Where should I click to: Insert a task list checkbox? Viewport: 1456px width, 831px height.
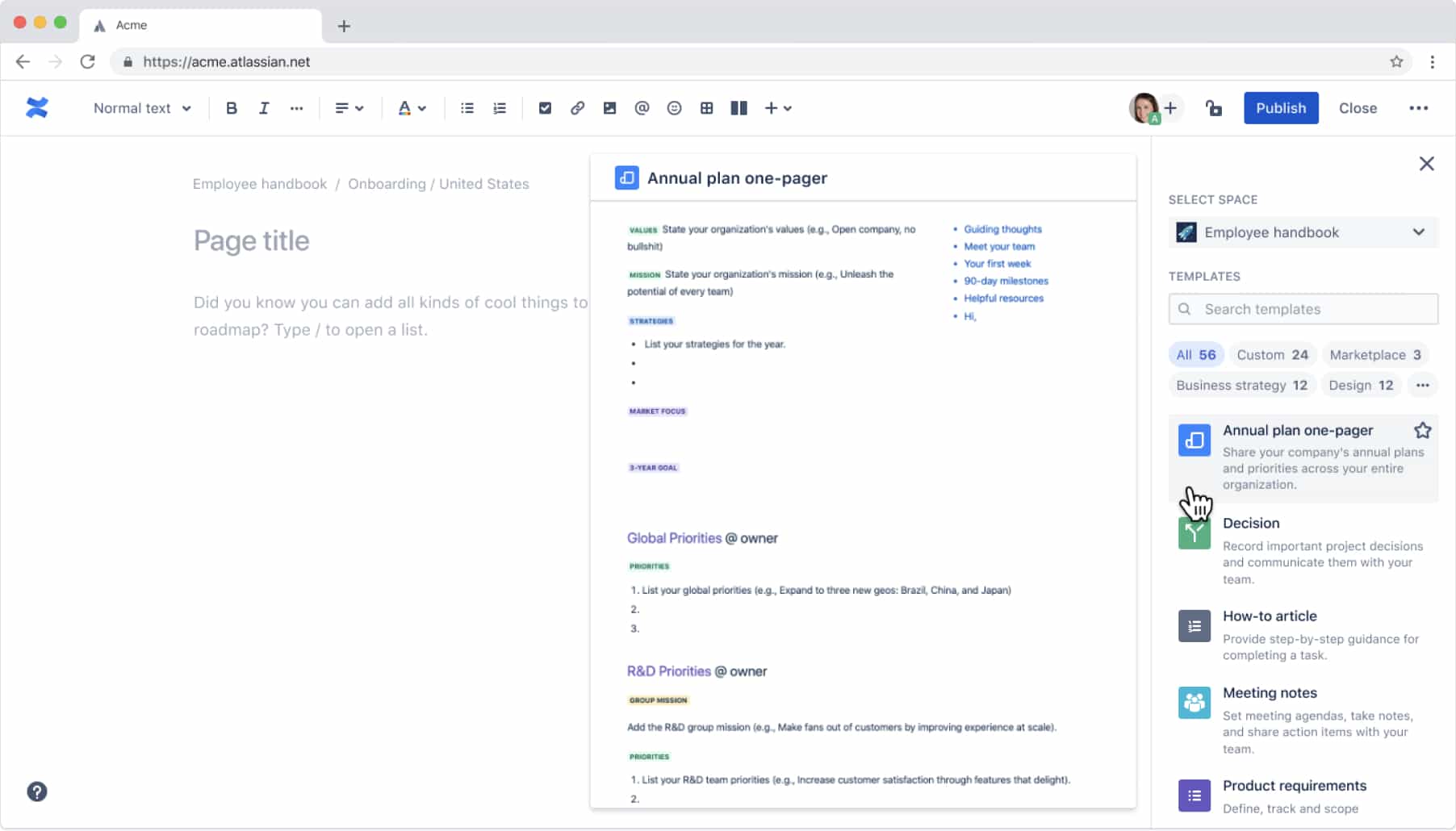(x=545, y=107)
